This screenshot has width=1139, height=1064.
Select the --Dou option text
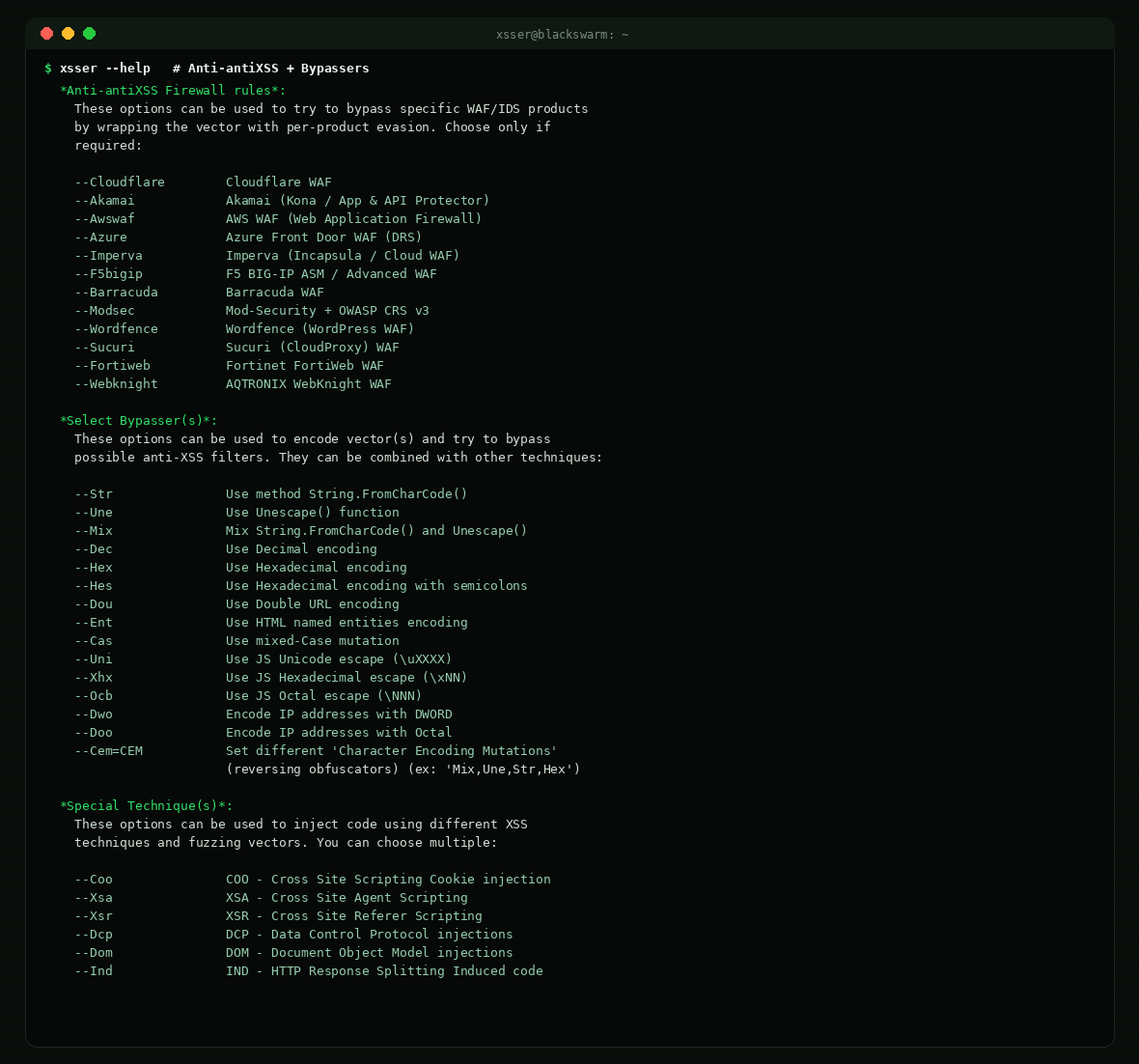coord(94,604)
